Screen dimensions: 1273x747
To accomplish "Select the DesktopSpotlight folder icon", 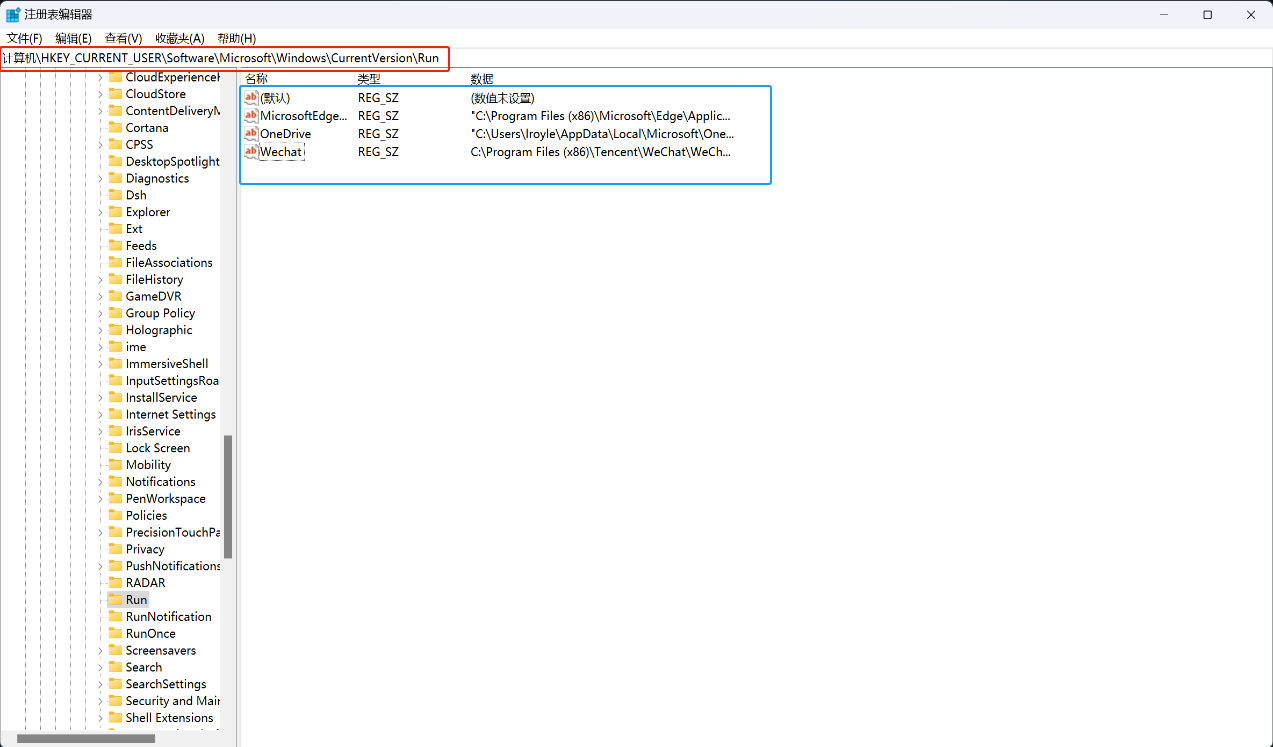I will 115,161.
